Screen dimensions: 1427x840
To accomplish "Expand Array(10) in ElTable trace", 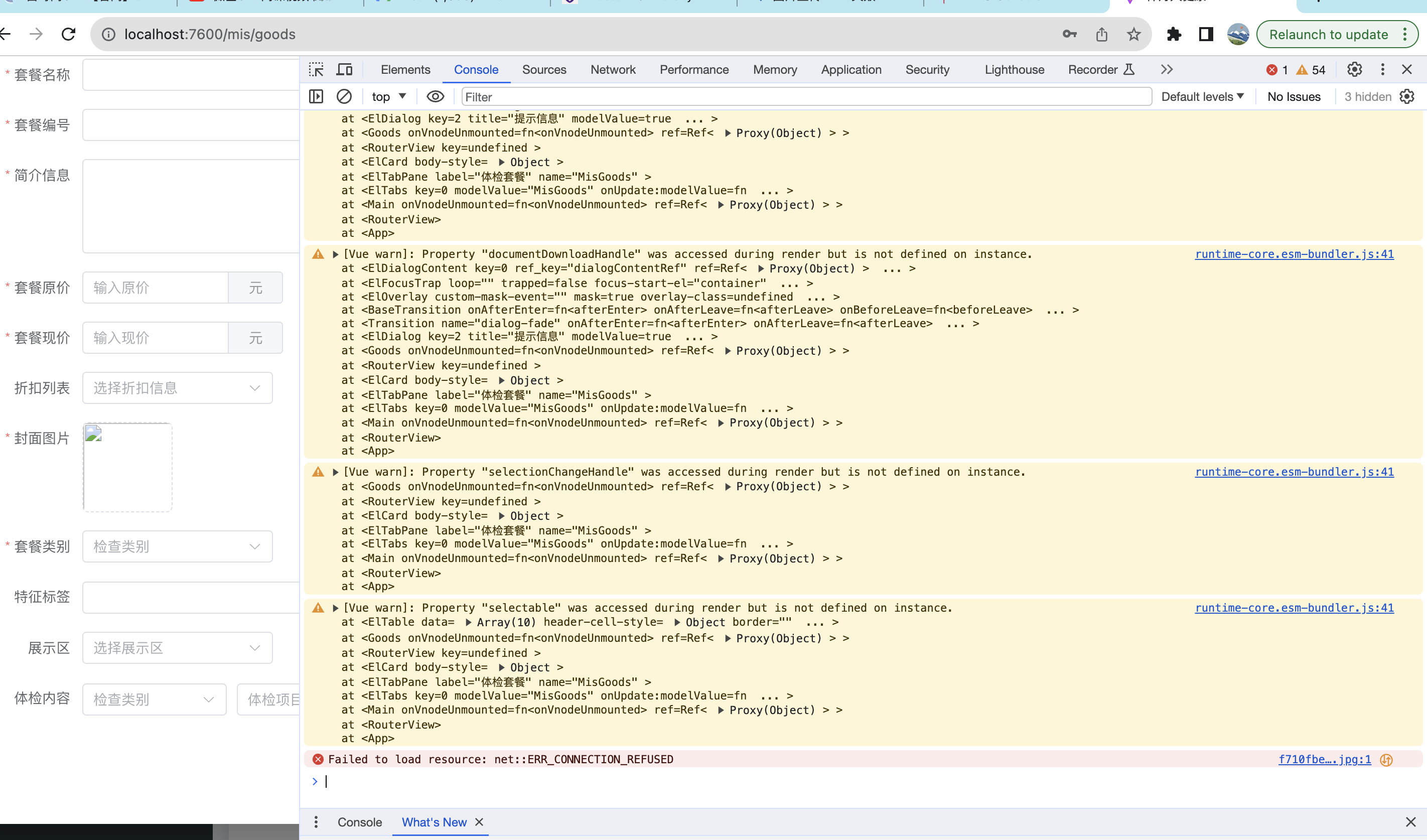I will pyautogui.click(x=468, y=623).
